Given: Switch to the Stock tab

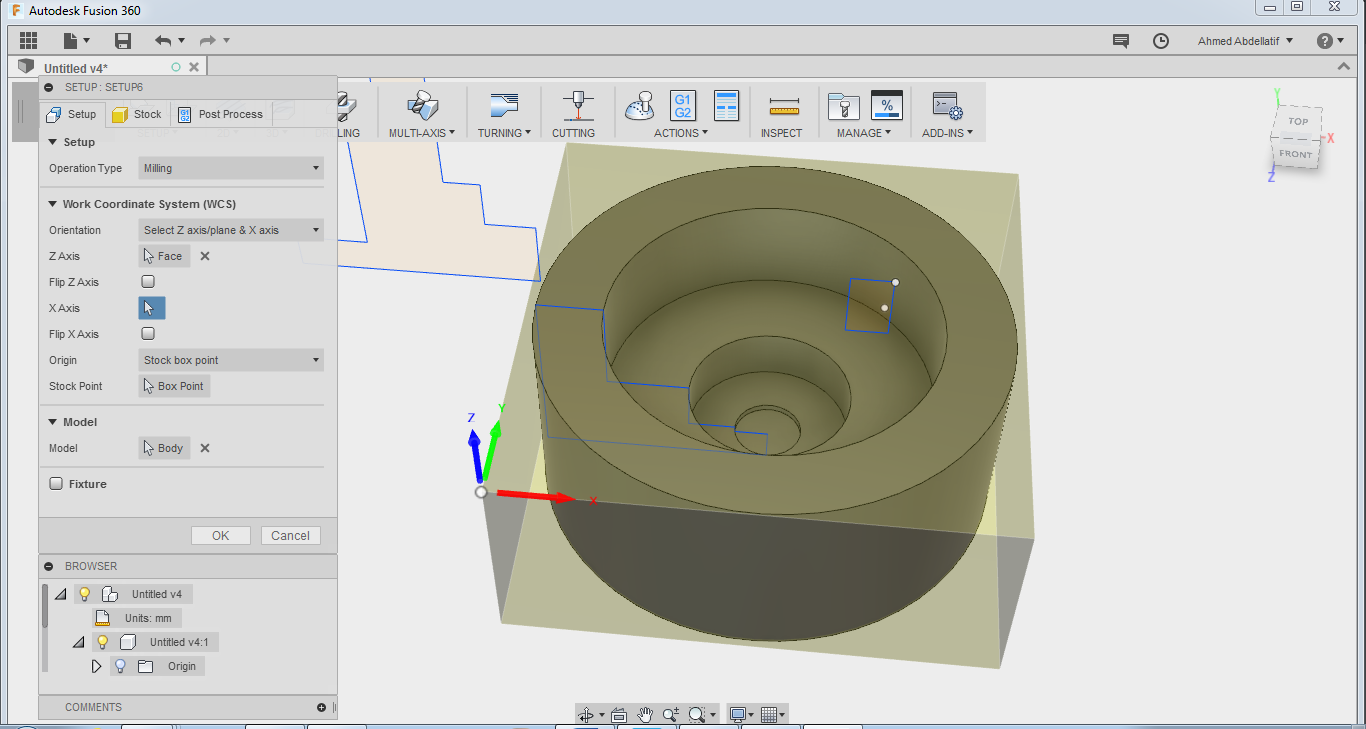Looking at the screenshot, I should [x=137, y=114].
